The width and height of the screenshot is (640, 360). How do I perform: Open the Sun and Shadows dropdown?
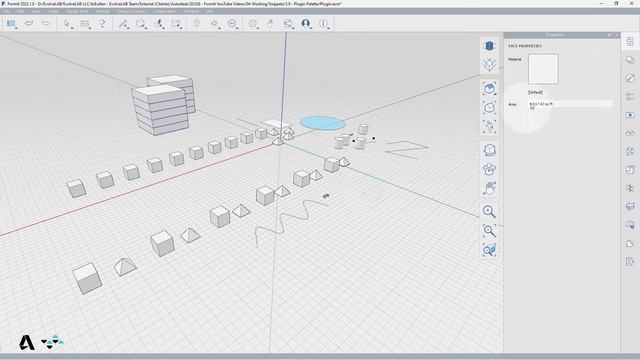tap(215, 24)
